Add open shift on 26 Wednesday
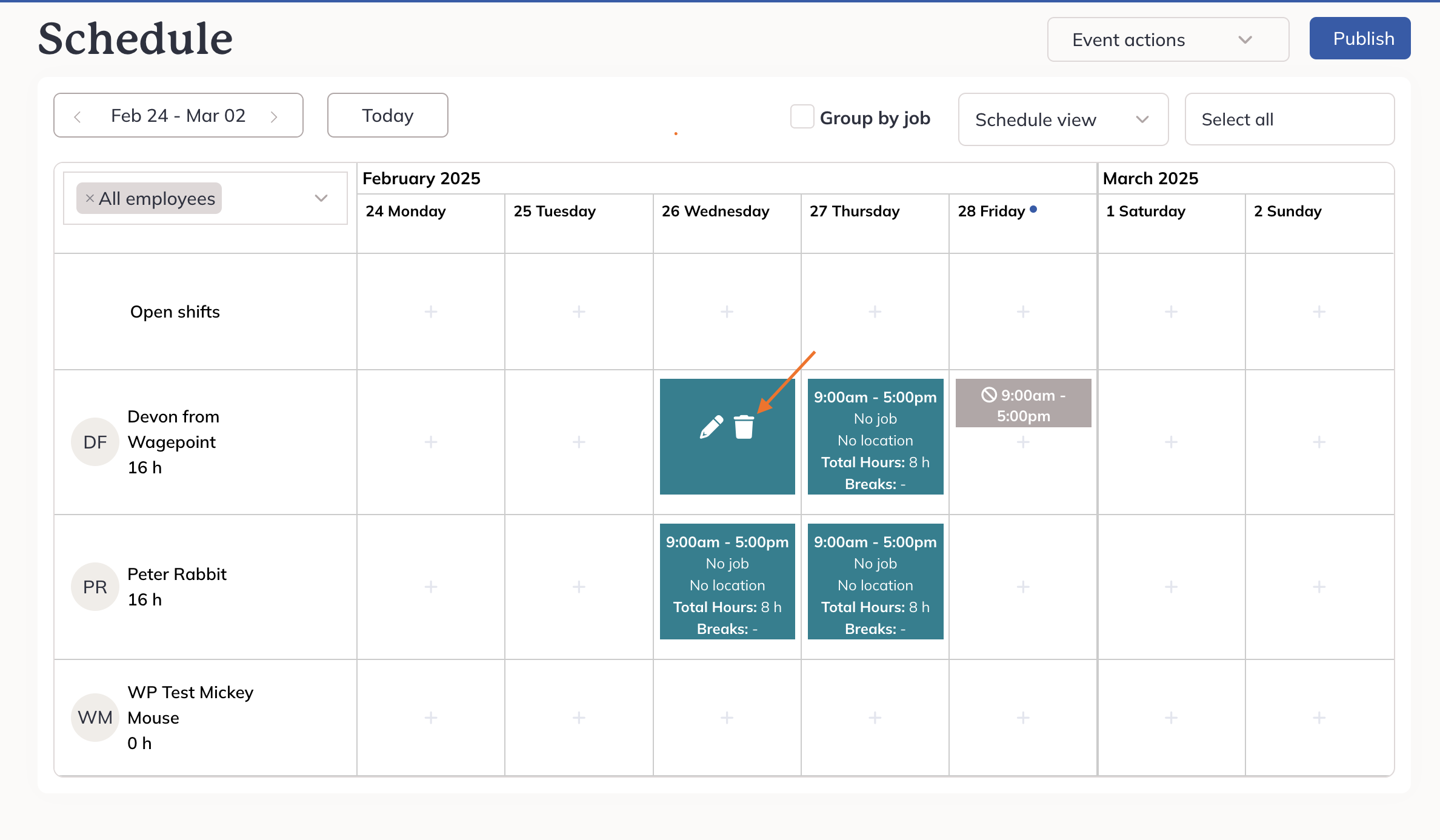Viewport: 1440px width, 840px height. [727, 312]
